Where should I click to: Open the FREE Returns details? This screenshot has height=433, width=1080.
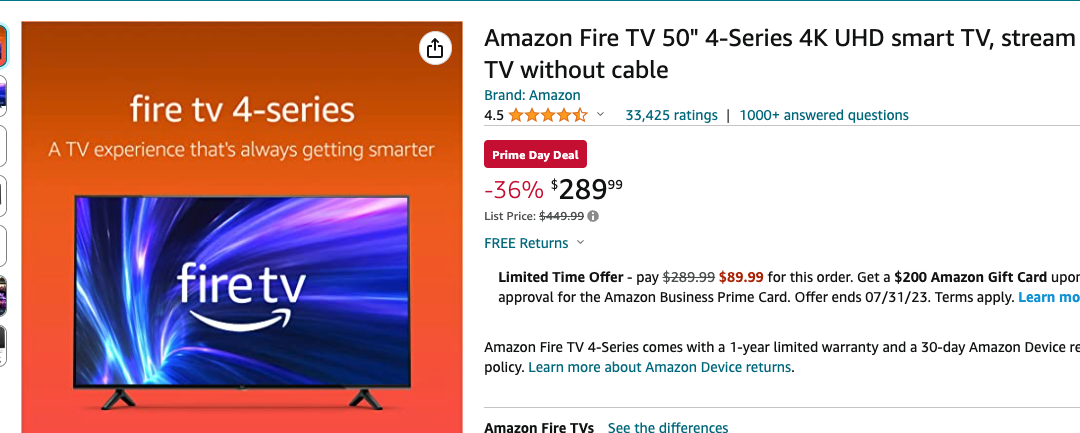pyautogui.click(x=526, y=243)
